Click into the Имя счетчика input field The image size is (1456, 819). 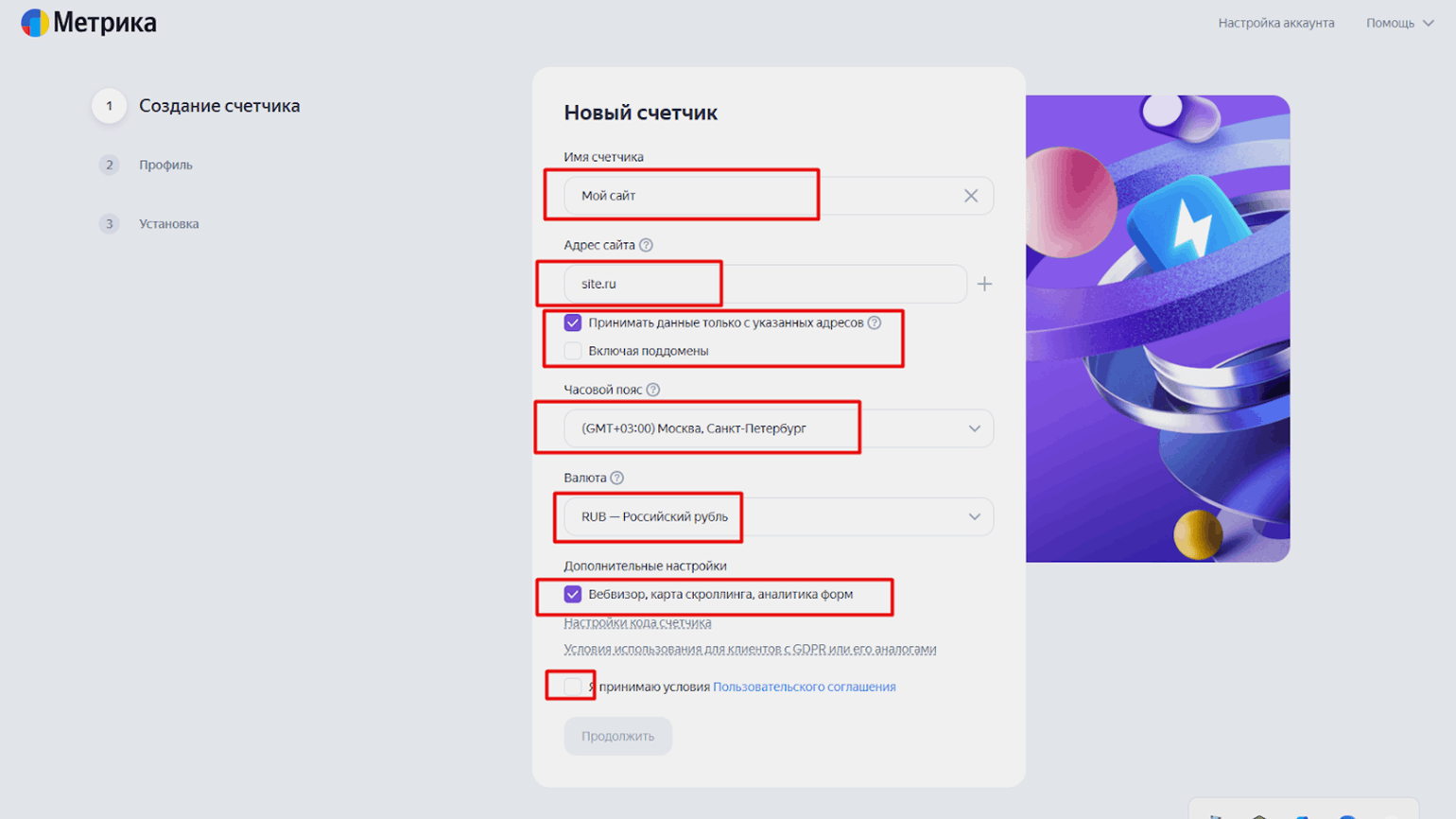(x=756, y=196)
